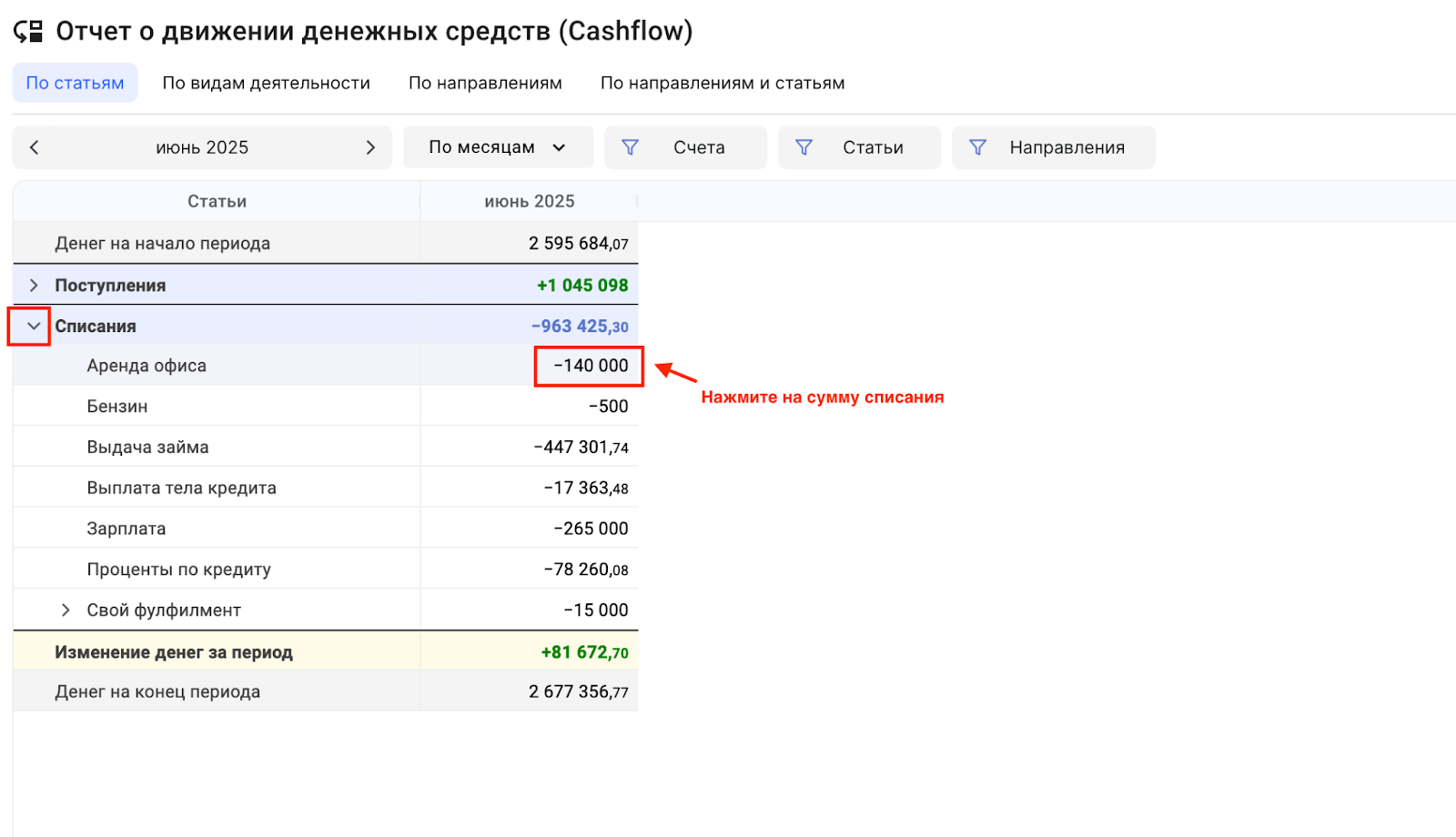Go to previous month with the left arrow

point(35,147)
